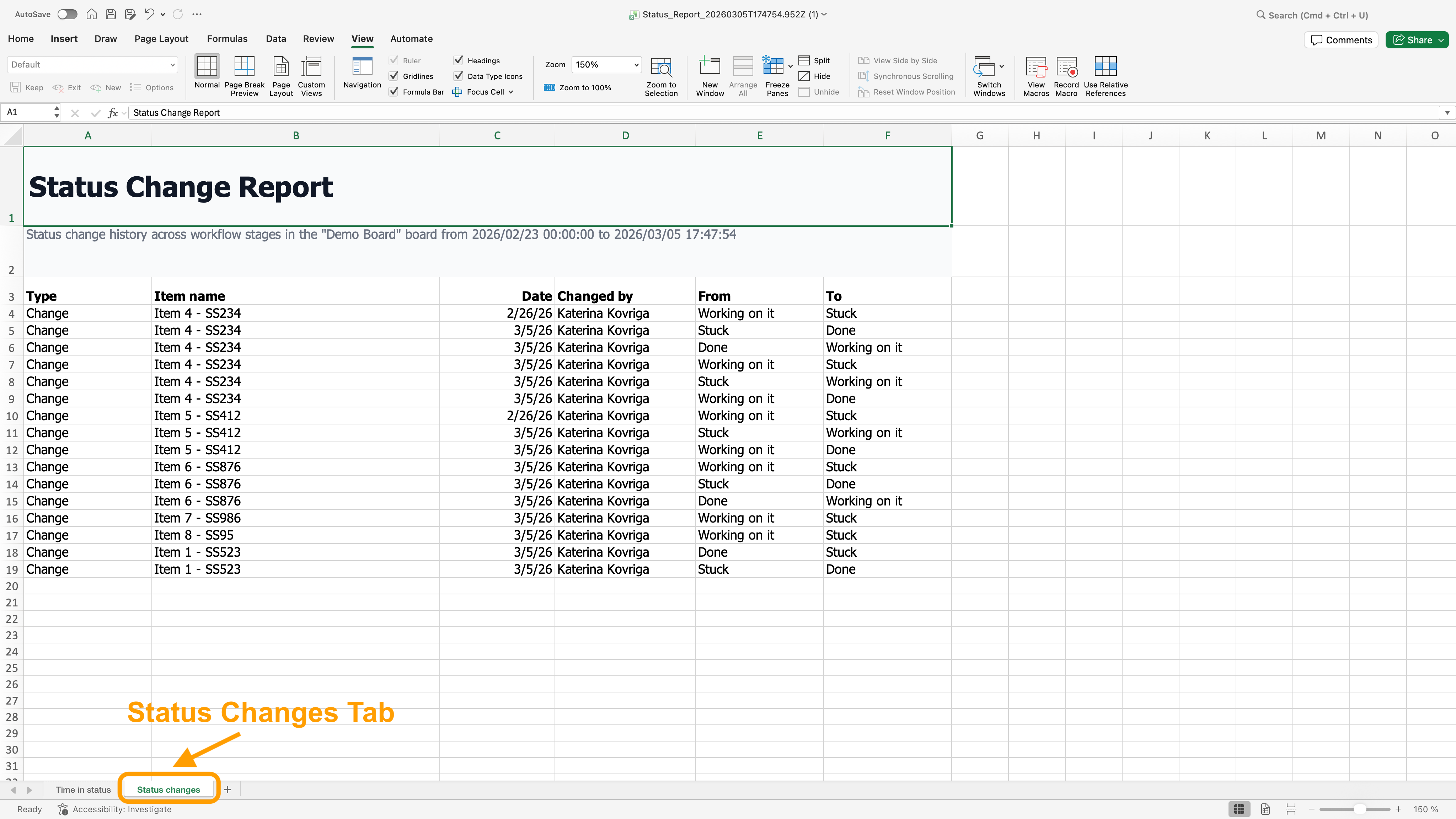Click Use Relative References icon
This screenshot has width=1456, height=819.
(x=1105, y=67)
